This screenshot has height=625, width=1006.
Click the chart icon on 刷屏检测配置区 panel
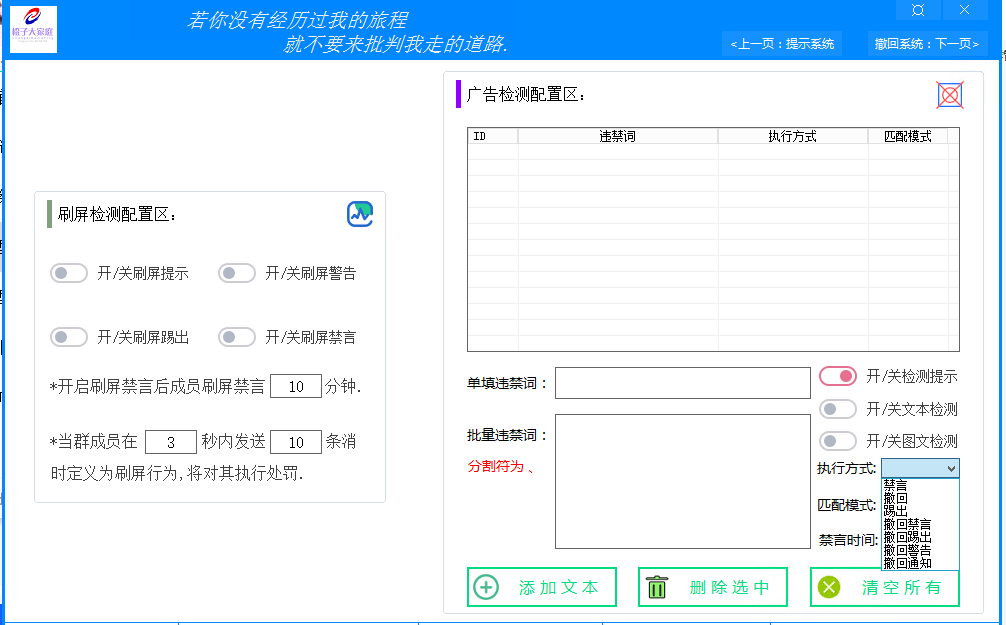click(x=359, y=214)
